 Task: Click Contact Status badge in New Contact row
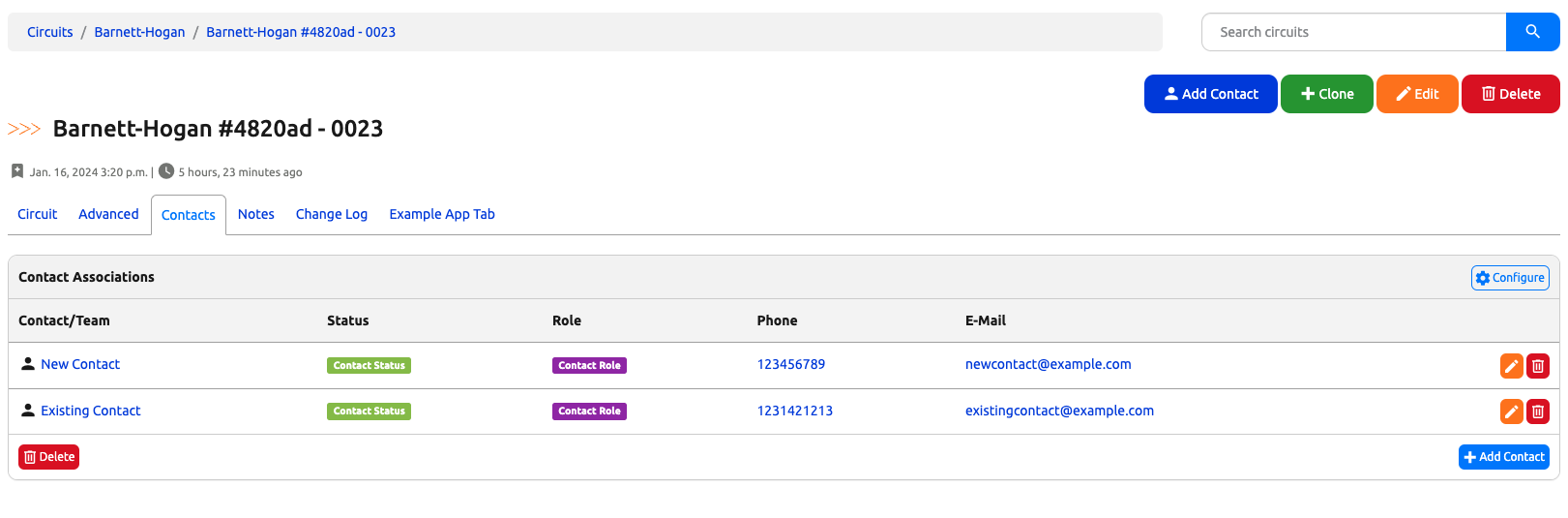[369, 365]
